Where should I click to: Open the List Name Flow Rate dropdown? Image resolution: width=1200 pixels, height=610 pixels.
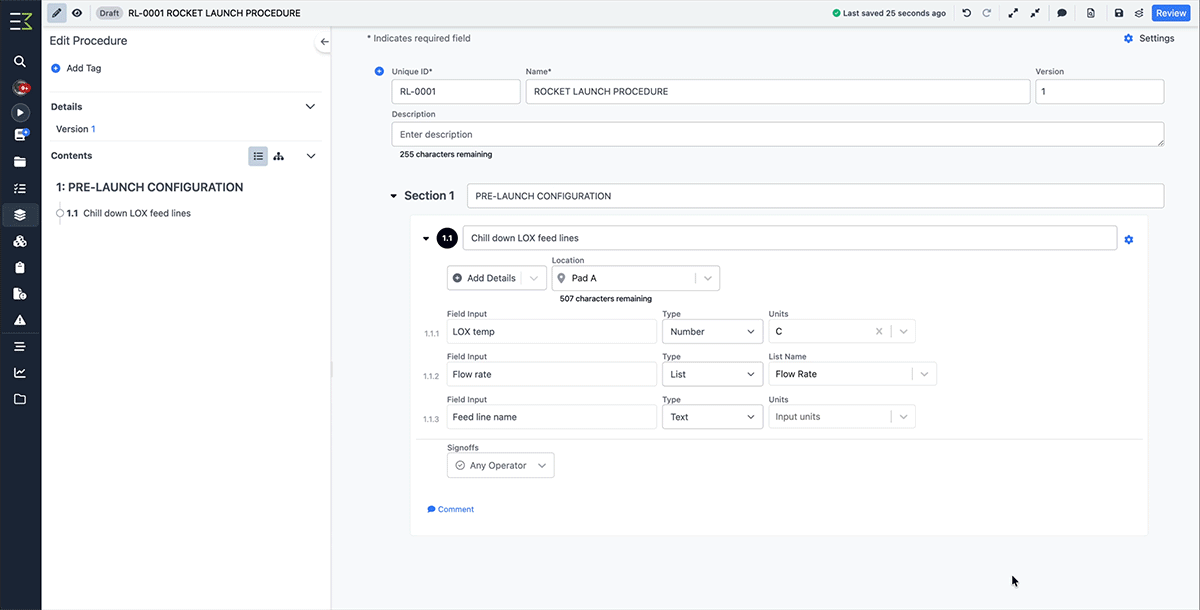click(x=853, y=374)
